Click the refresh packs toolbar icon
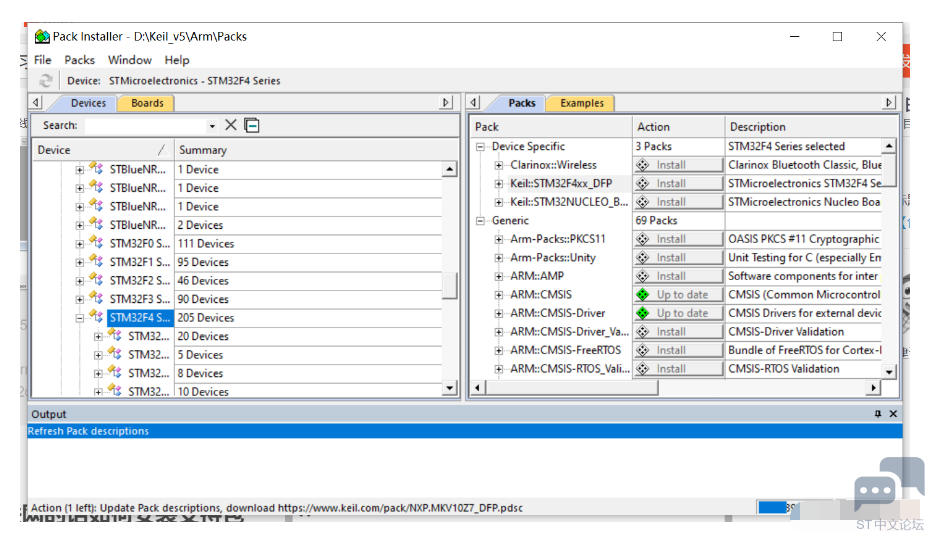Image resolution: width=933 pixels, height=540 pixels. point(46,80)
